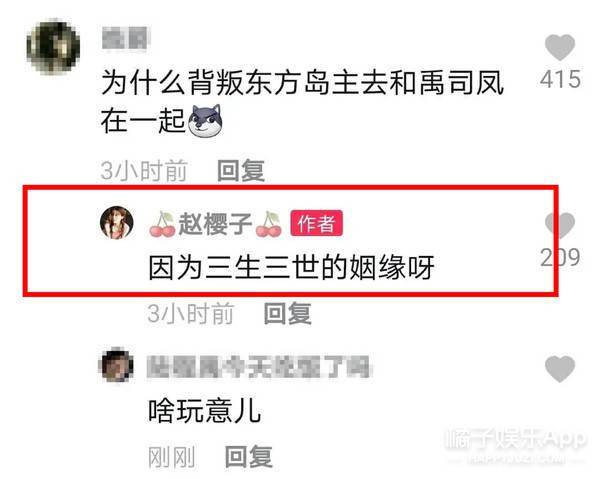Tap the cherry emoji after 赵樱子
The width and height of the screenshot is (600, 479).
point(269,224)
